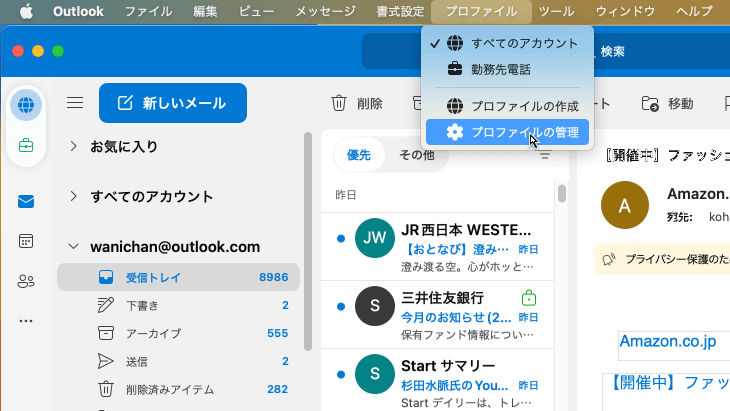730x411 pixels.
Task: Open the ビュー menu
Action: point(256,11)
